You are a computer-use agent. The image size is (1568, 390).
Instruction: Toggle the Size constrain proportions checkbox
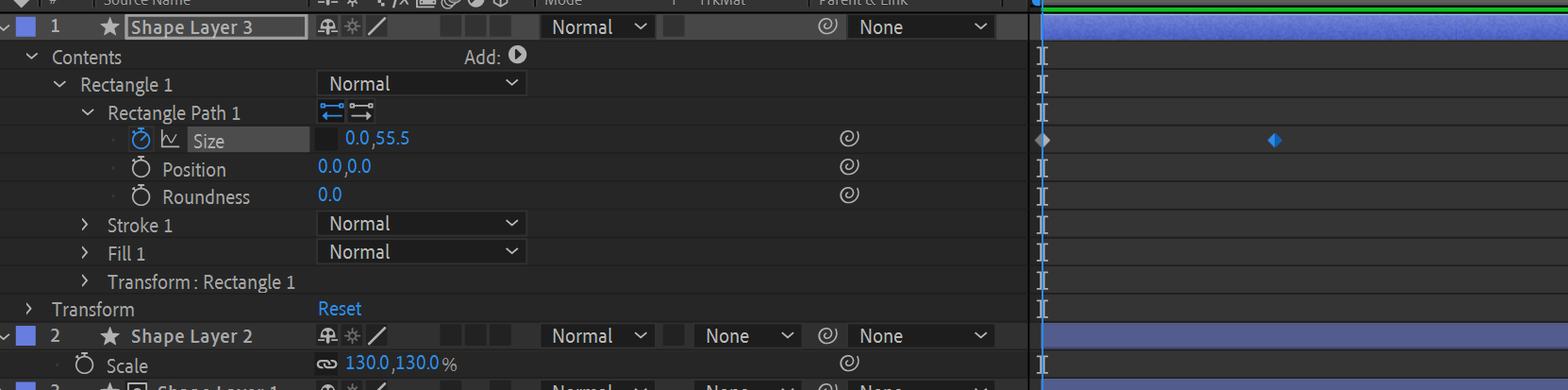(326, 139)
